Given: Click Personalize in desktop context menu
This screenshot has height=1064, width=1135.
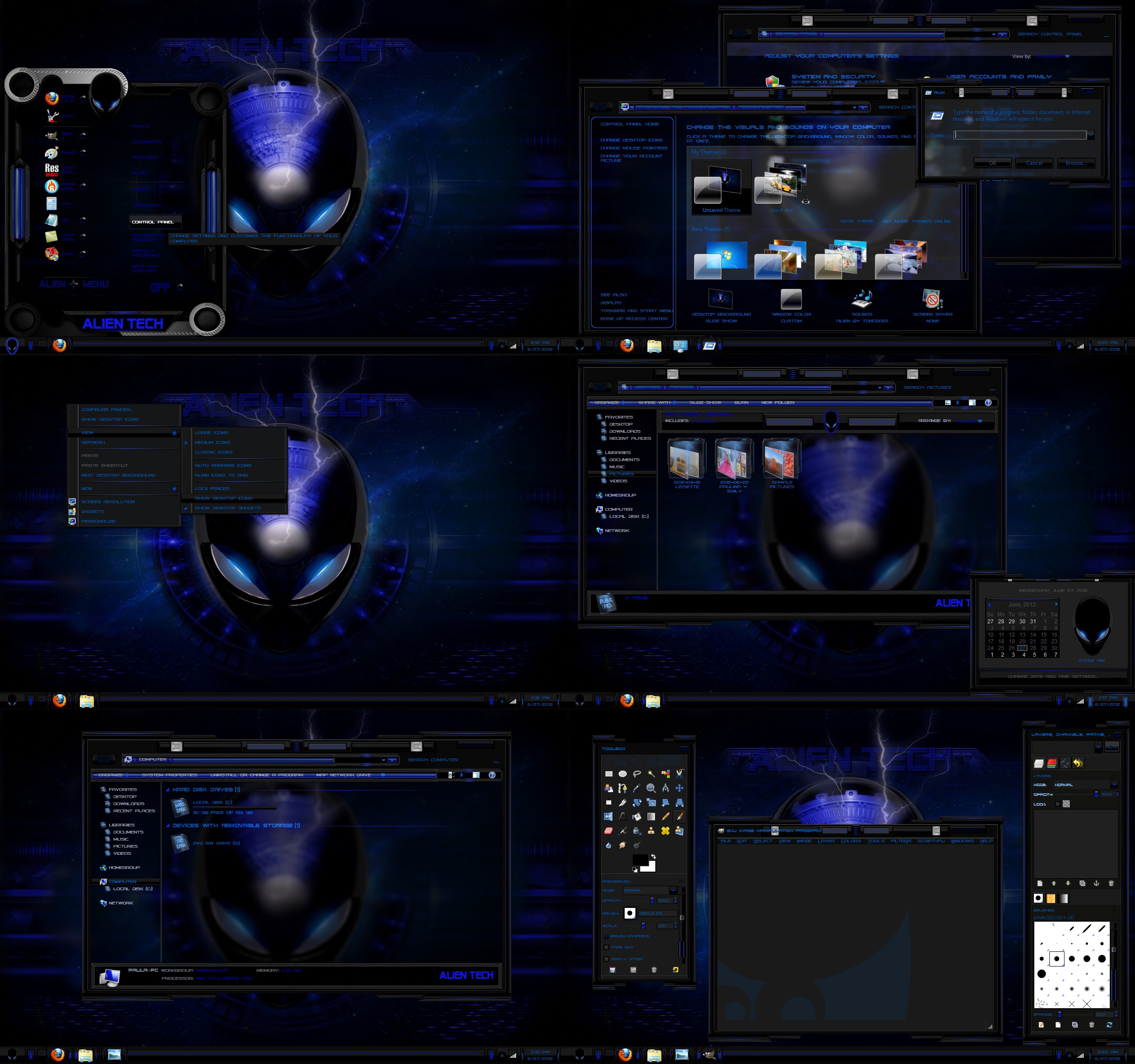Looking at the screenshot, I should coord(98,521).
